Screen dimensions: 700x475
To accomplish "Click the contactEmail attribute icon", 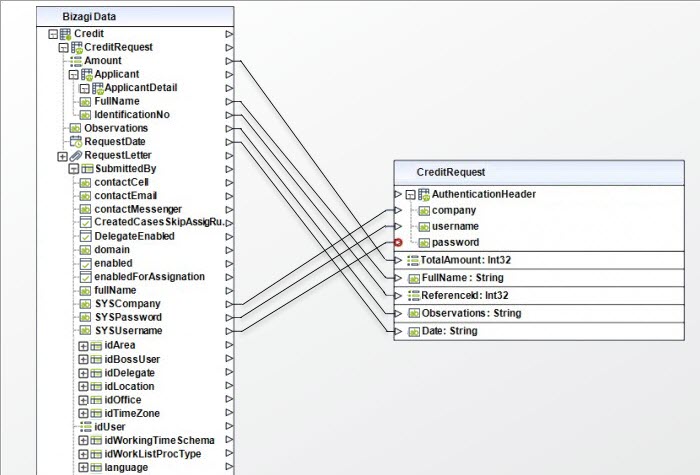I will (85, 196).
